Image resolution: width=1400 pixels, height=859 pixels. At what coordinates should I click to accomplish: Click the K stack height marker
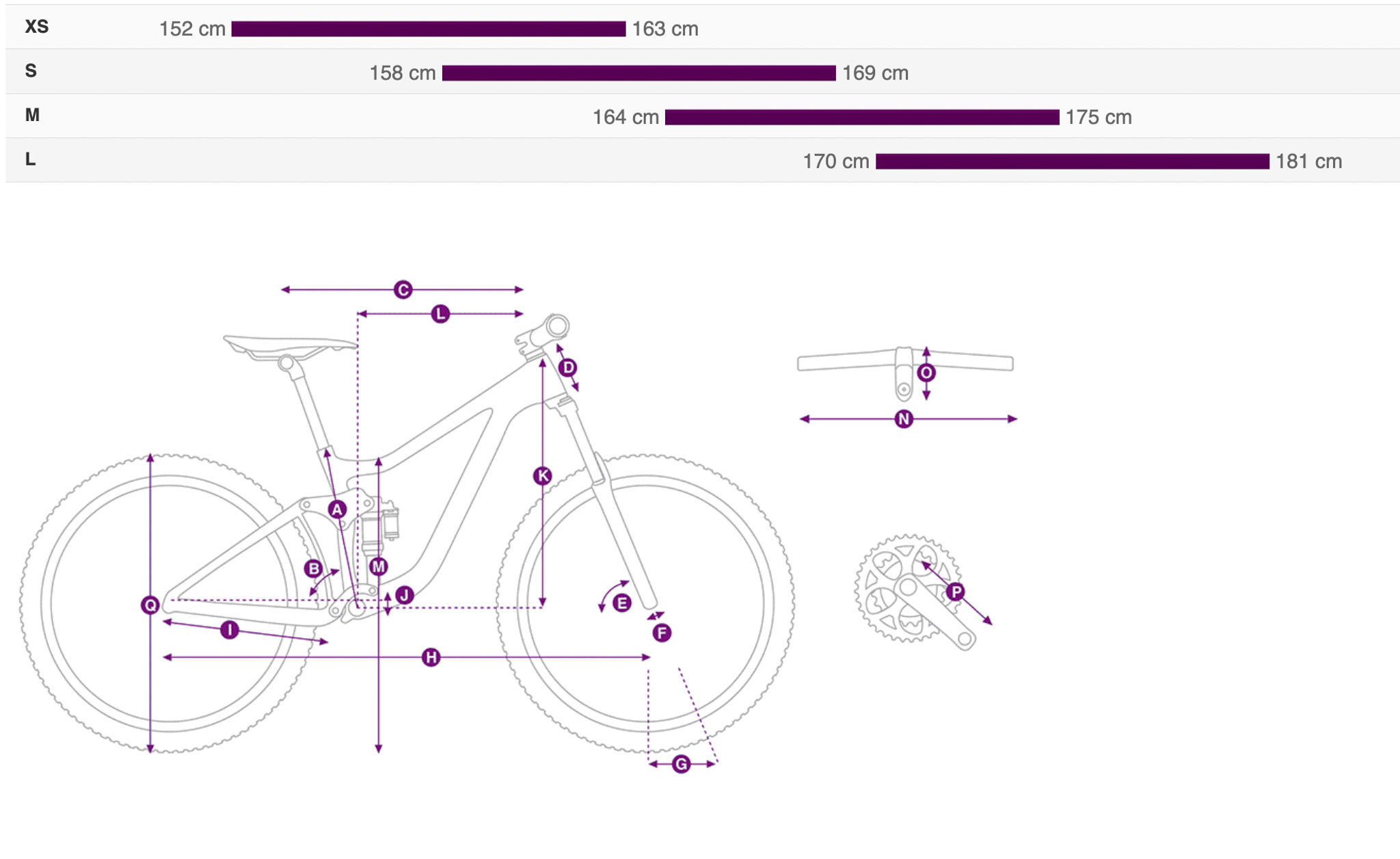click(x=543, y=476)
